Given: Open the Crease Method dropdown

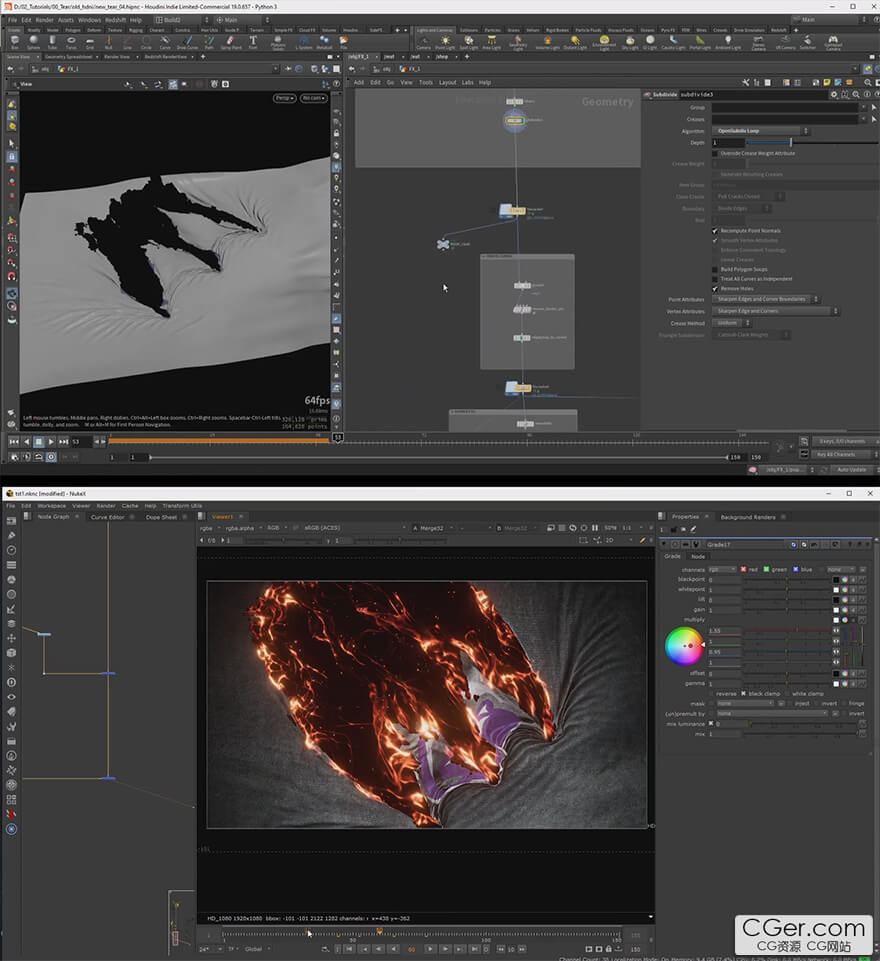Looking at the screenshot, I should (731, 323).
